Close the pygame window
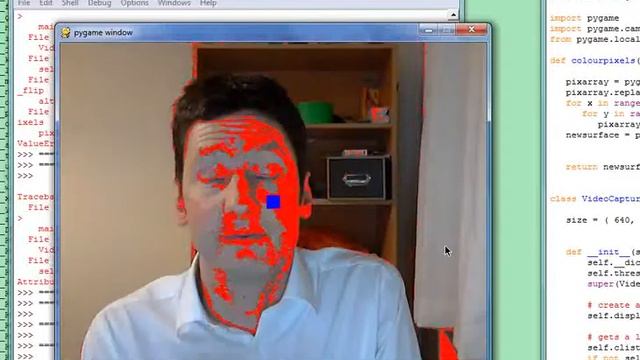The height and width of the screenshot is (360, 640). [x=471, y=29]
